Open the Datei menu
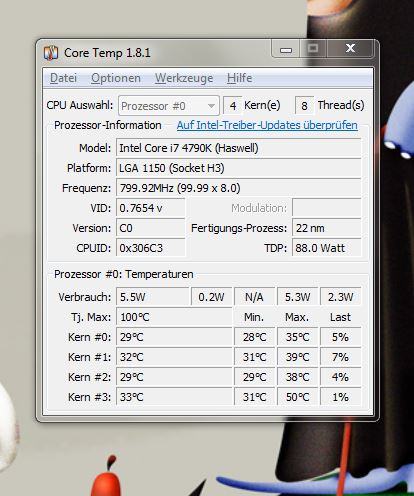414x496 pixels. [63, 78]
